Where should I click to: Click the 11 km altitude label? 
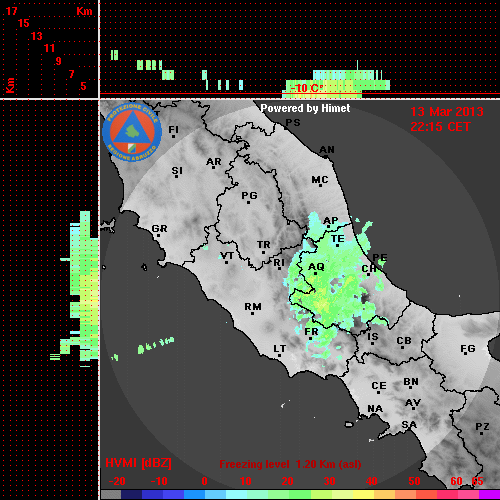coord(49,48)
